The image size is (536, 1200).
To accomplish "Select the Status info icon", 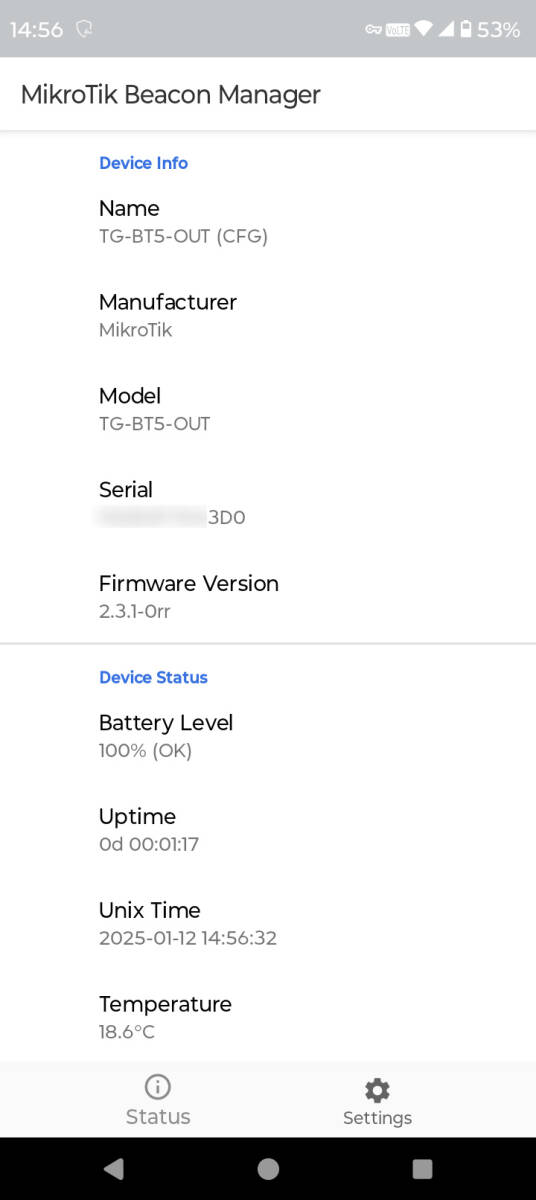I will point(158,1086).
